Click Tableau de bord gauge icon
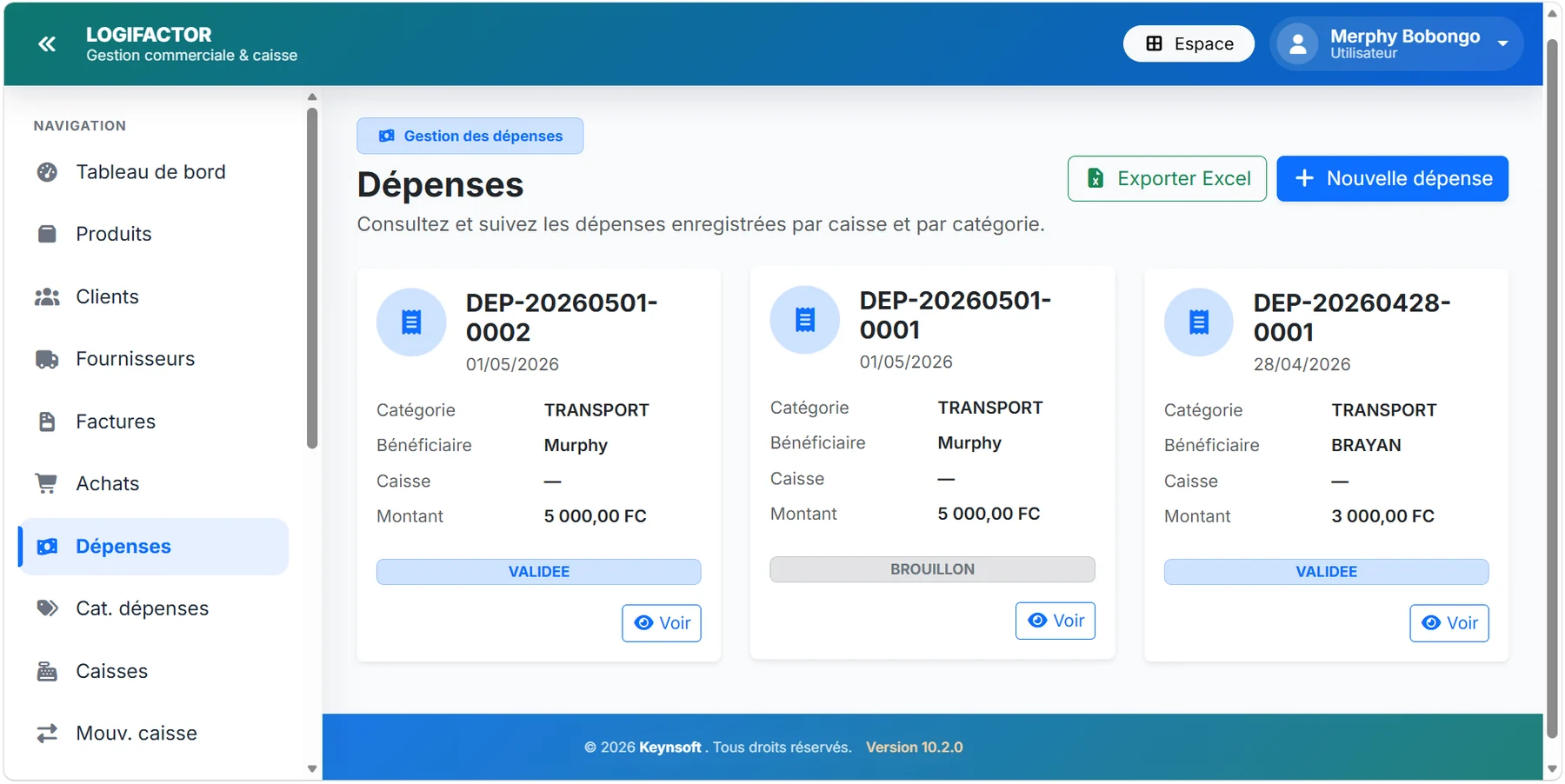 click(47, 172)
